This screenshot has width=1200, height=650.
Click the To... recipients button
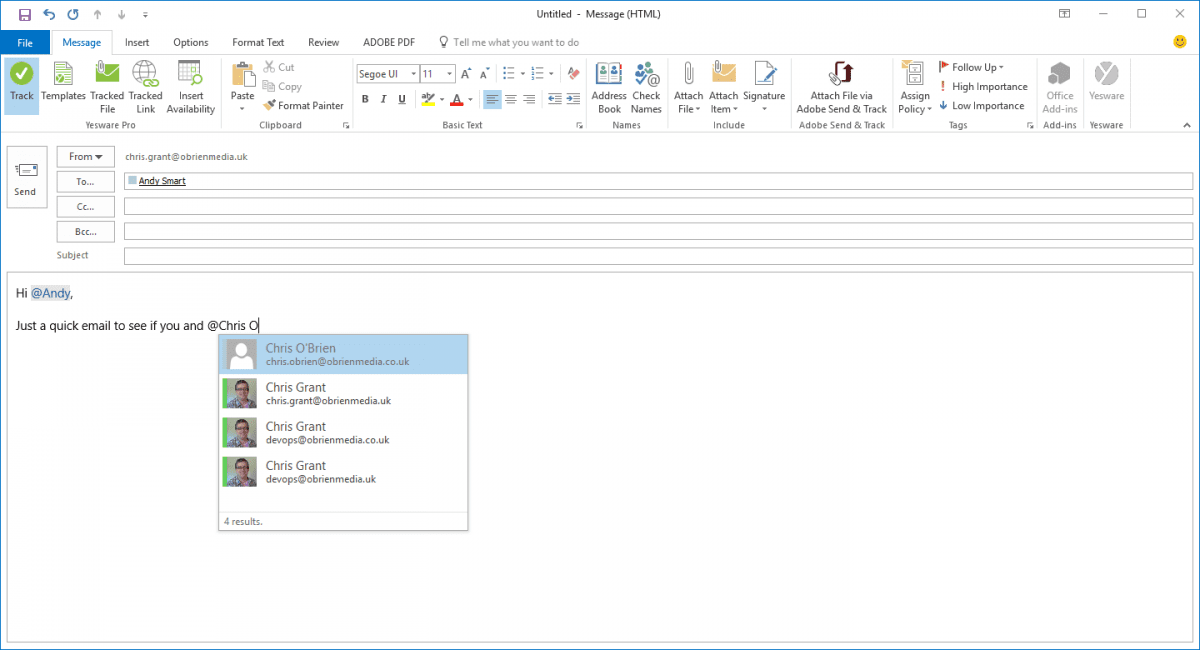86,181
